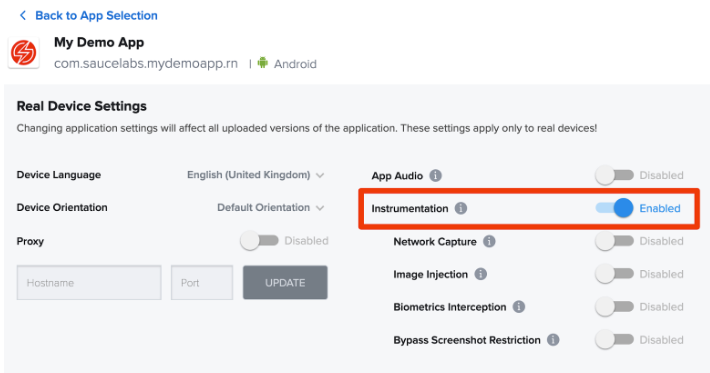Disable the Instrumentation toggle
This screenshot has height=373, width=710.
click(614, 208)
